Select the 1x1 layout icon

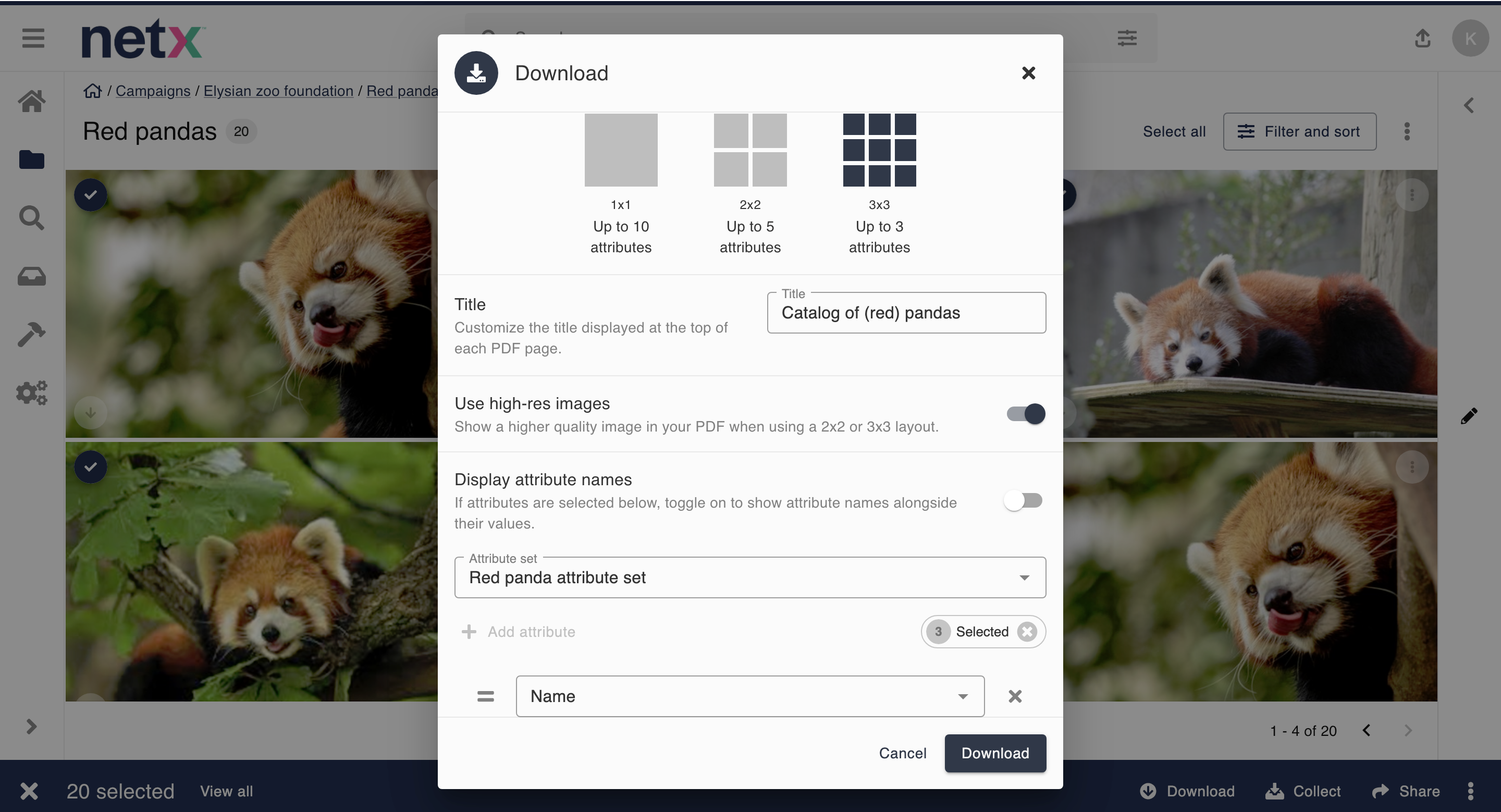(621, 150)
